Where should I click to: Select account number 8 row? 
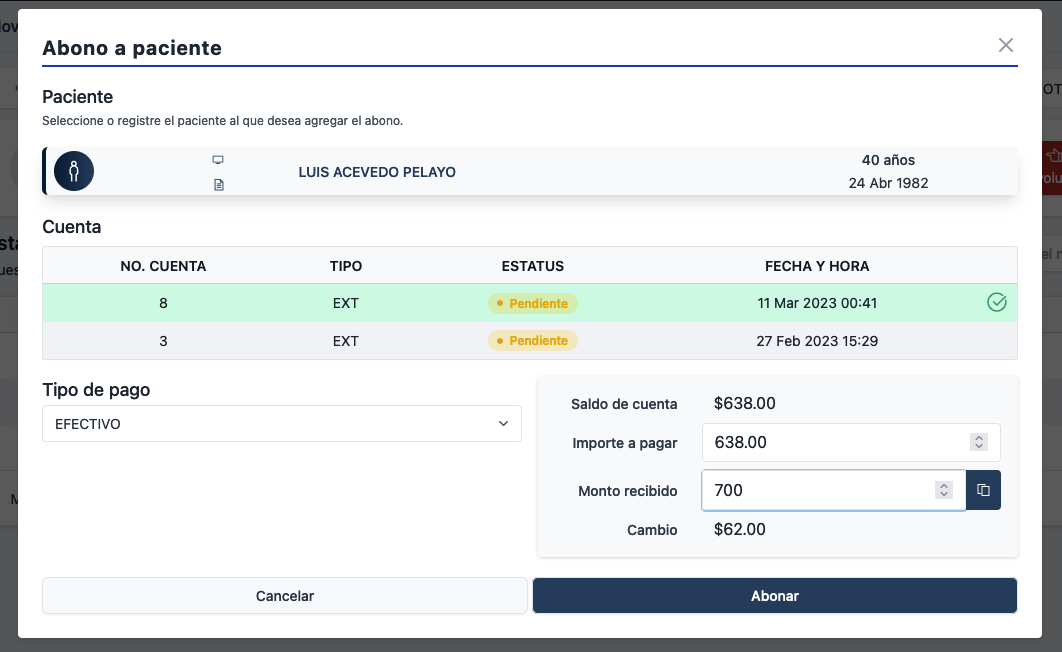pyautogui.click(x=529, y=303)
